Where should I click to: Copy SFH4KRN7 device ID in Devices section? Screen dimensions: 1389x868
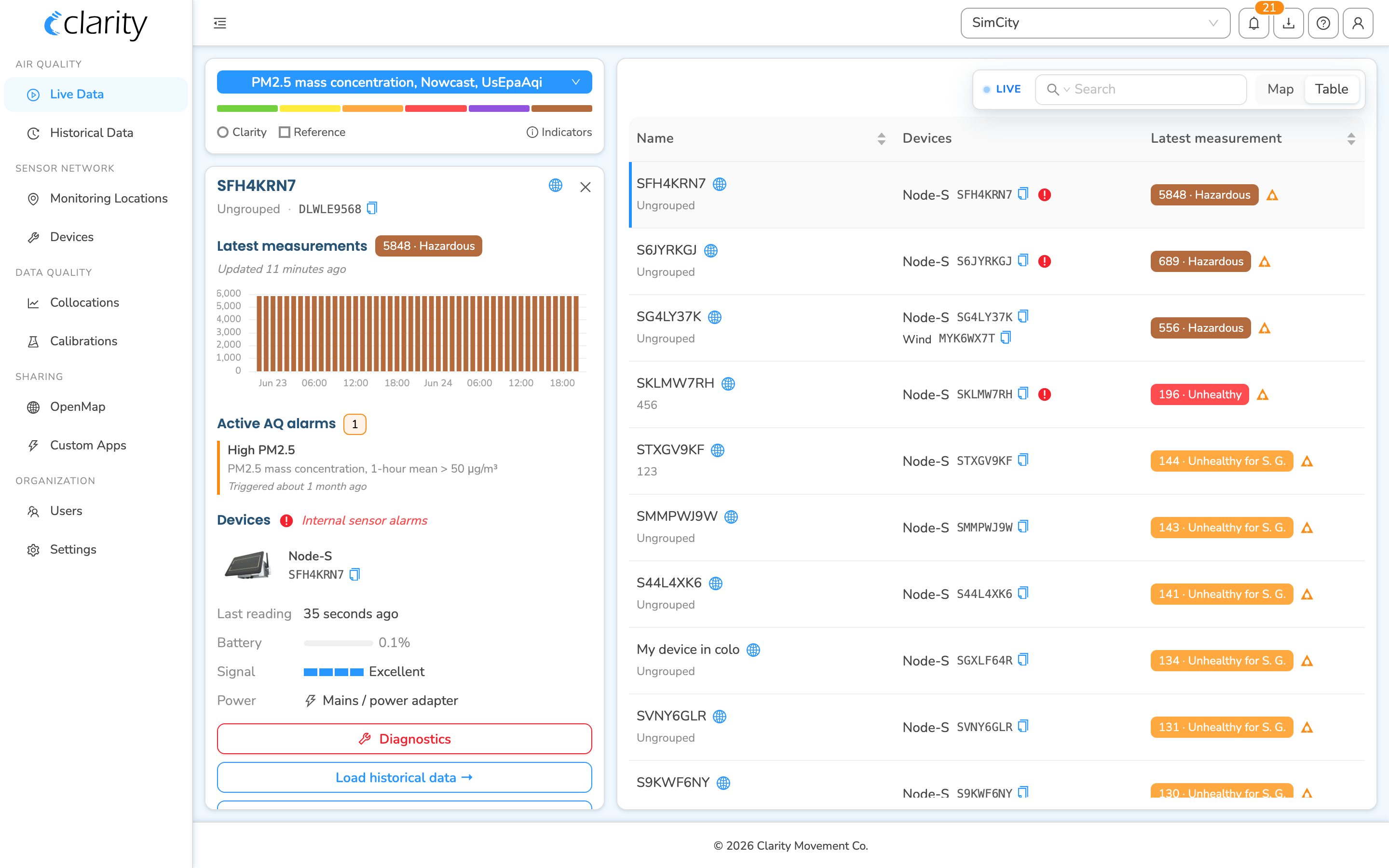pyautogui.click(x=354, y=574)
